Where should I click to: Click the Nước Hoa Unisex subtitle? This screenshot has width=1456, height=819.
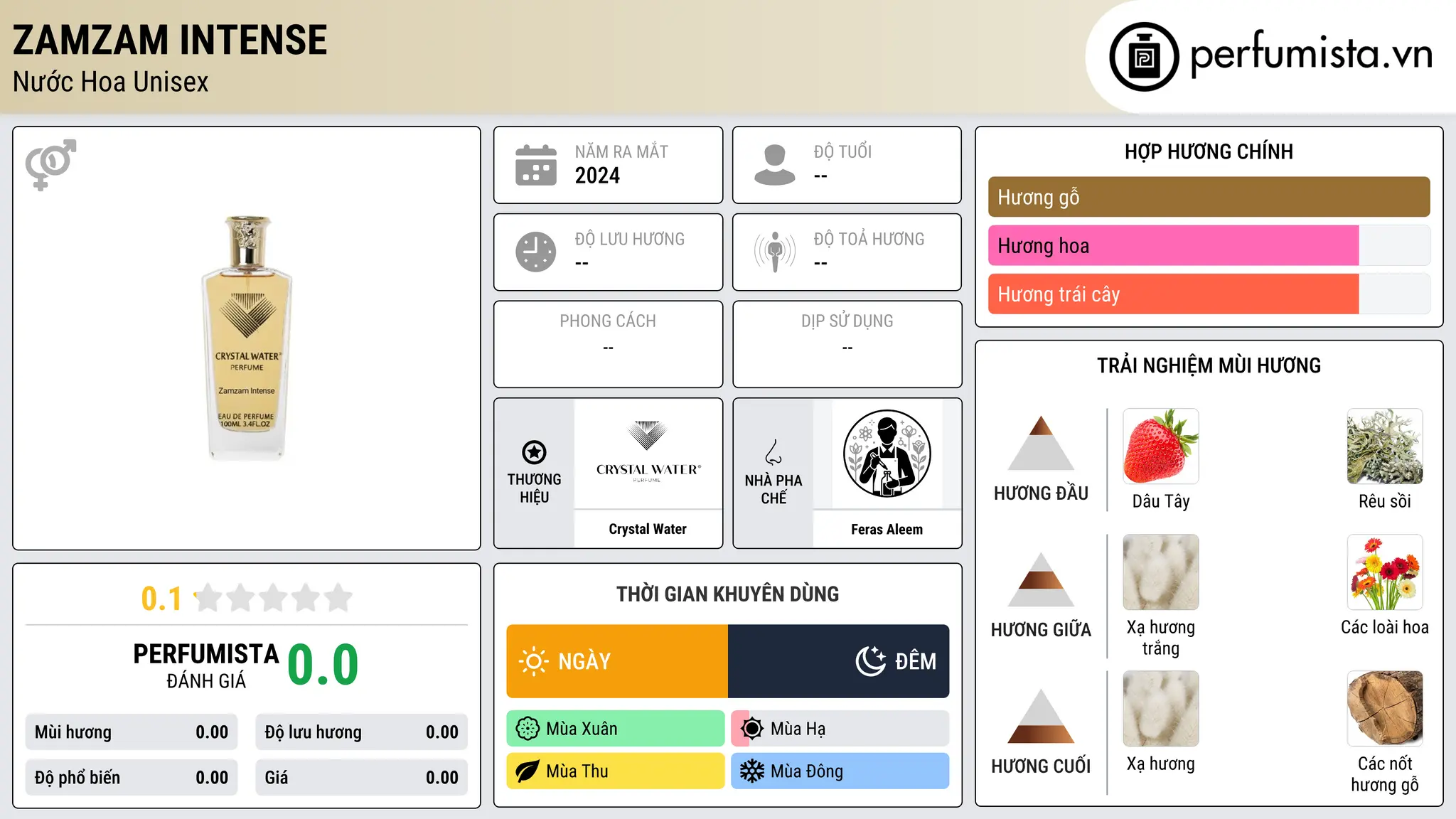pos(111,82)
